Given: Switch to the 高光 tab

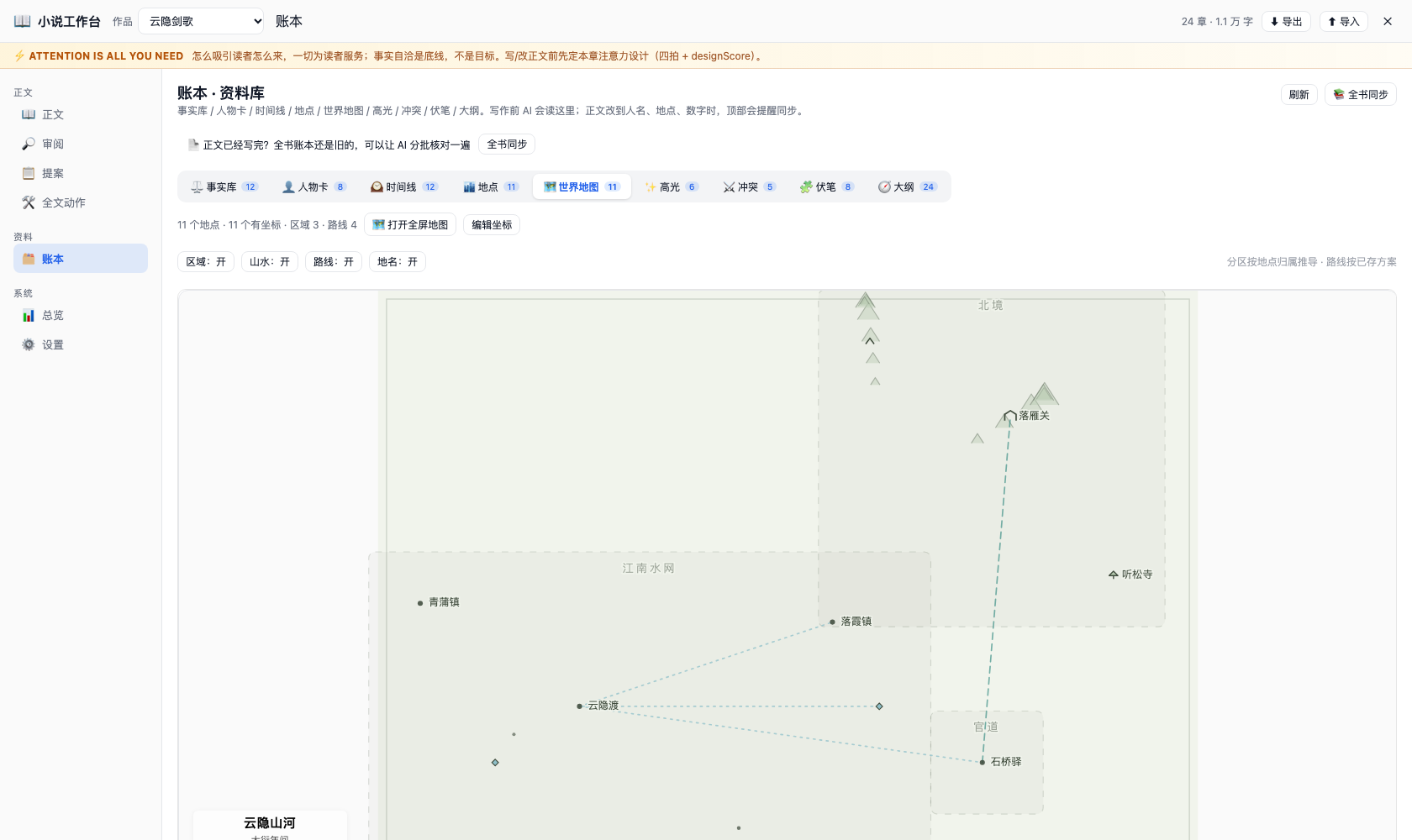Looking at the screenshot, I should 672,186.
